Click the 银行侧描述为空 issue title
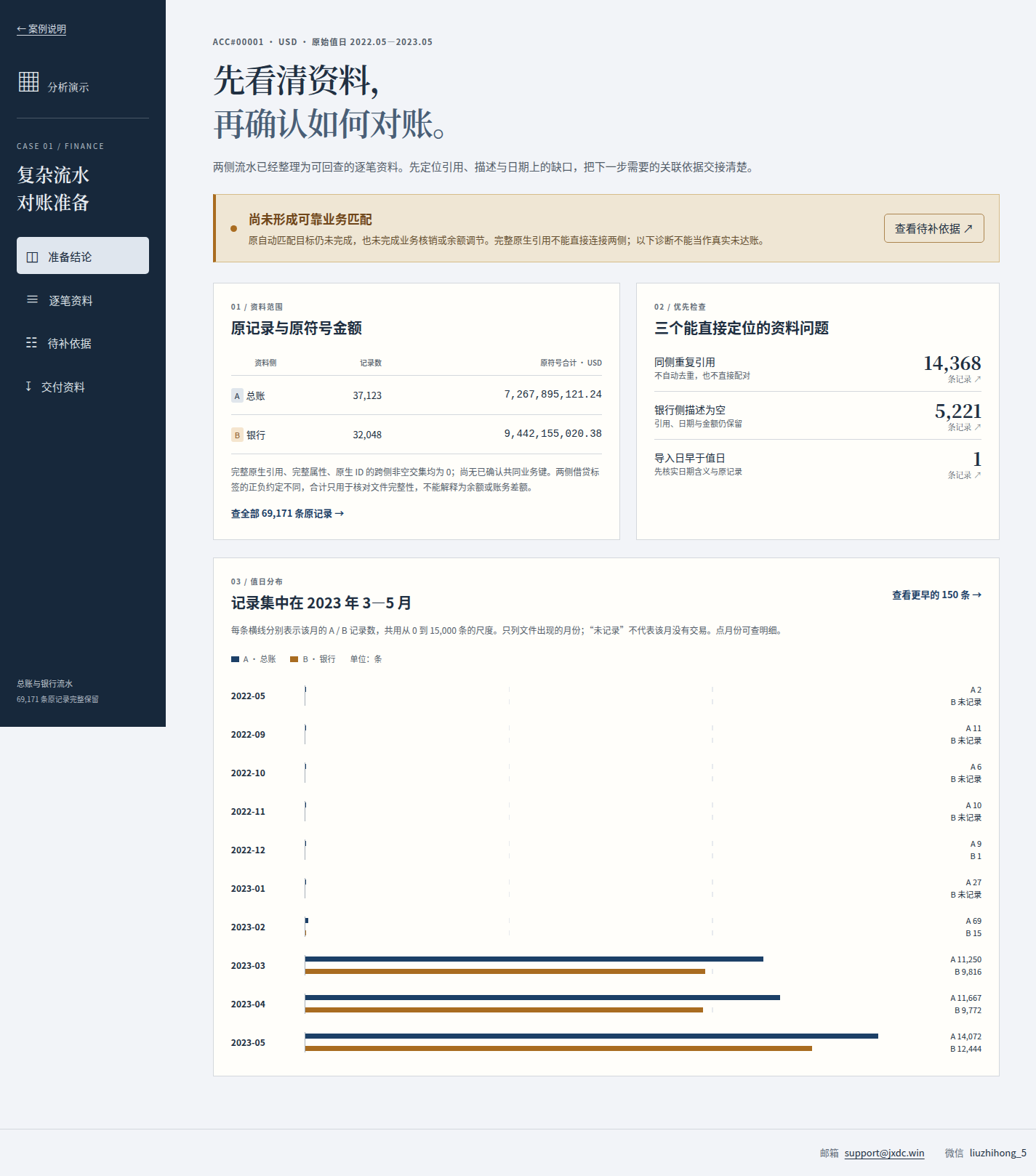This screenshot has width=1036, height=1176. point(690,410)
